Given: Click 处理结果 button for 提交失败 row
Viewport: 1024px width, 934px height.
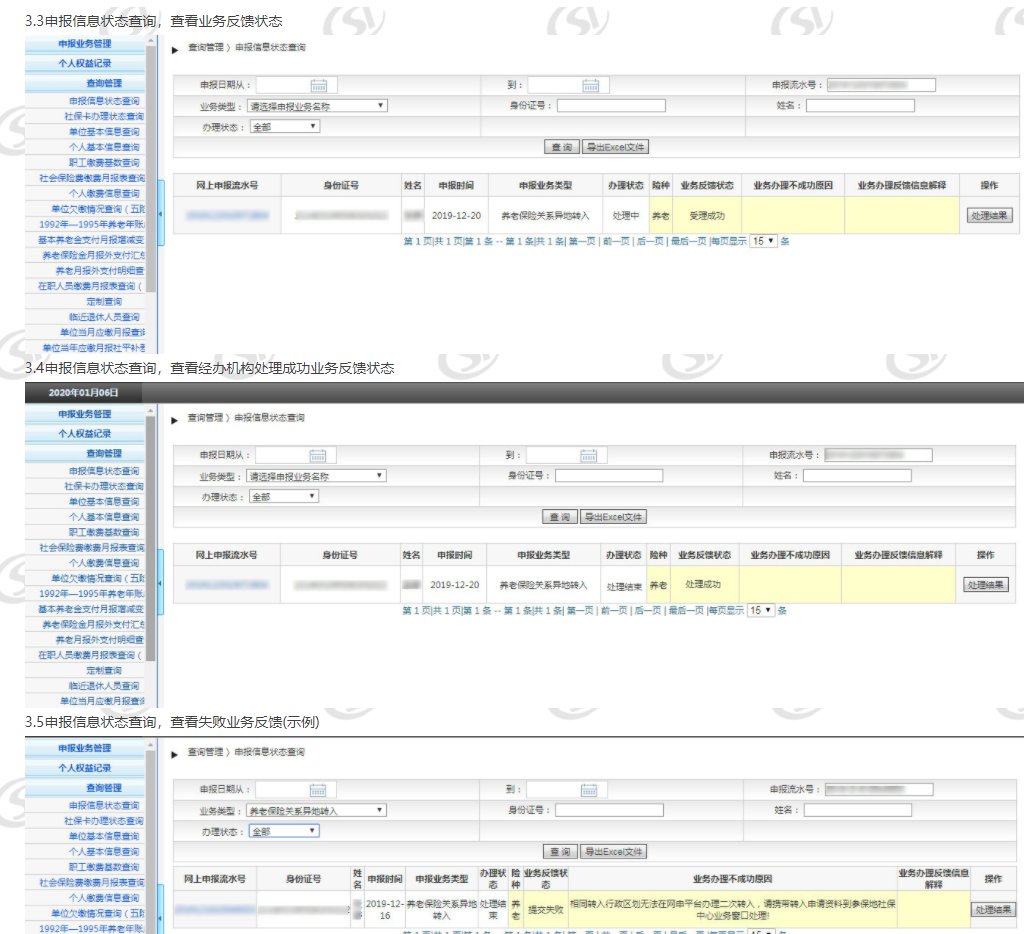Looking at the screenshot, I should (x=992, y=910).
